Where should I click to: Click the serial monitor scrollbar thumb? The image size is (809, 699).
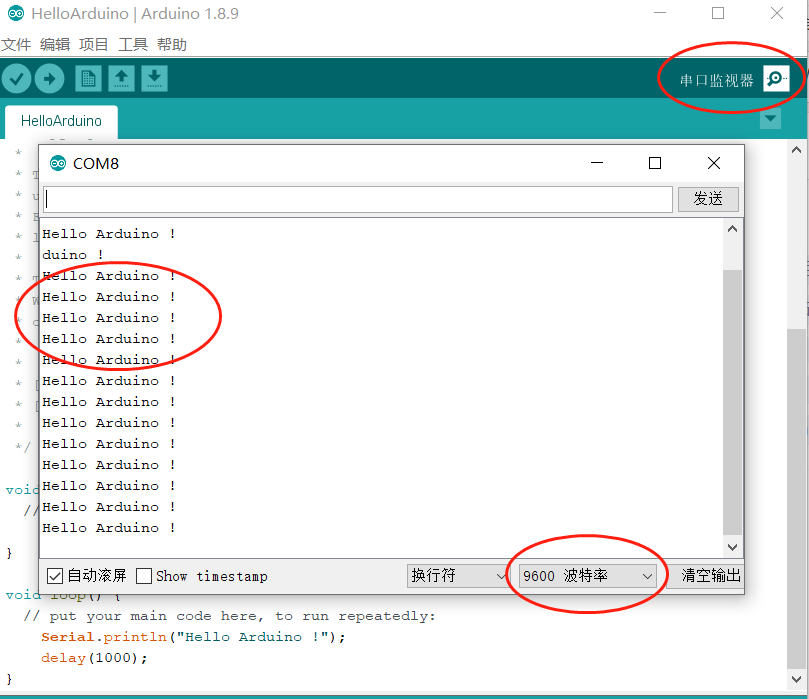[732, 402]
